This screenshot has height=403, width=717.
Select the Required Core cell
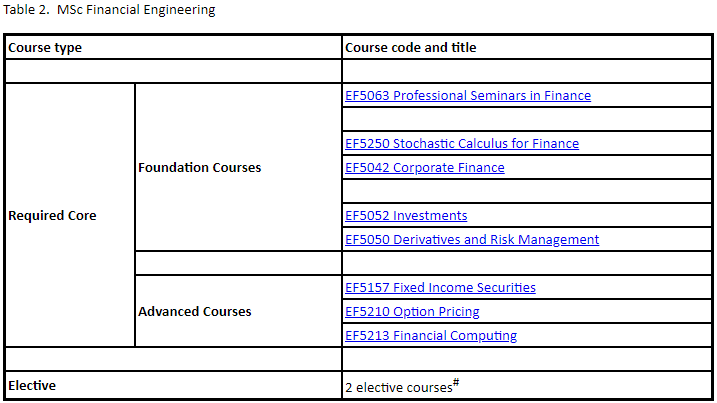point(70,215)
